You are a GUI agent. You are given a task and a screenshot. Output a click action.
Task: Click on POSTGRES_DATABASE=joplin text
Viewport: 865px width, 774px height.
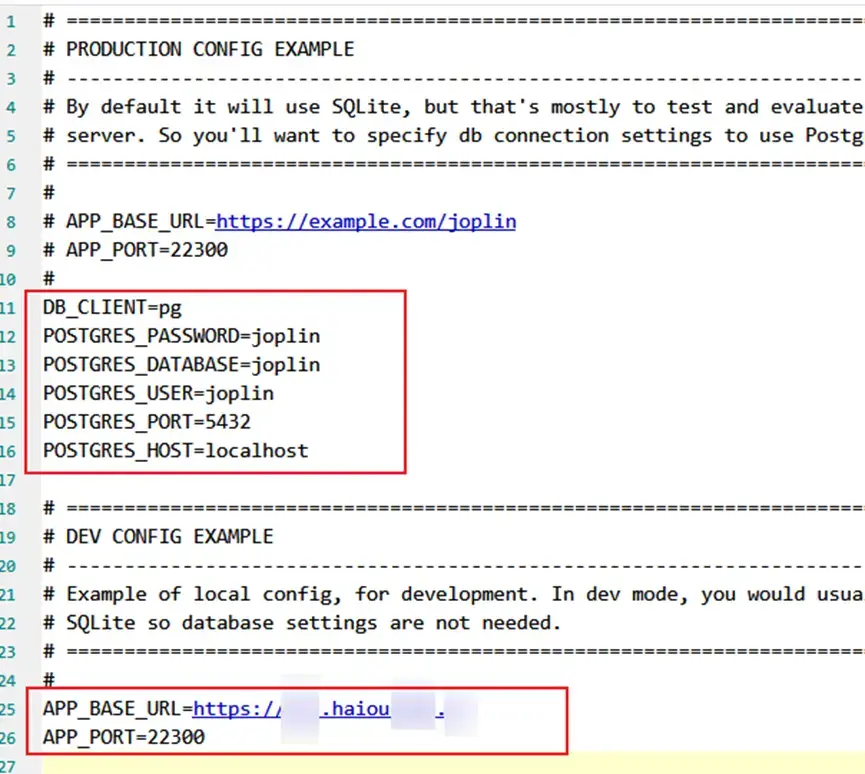(181, 364)
